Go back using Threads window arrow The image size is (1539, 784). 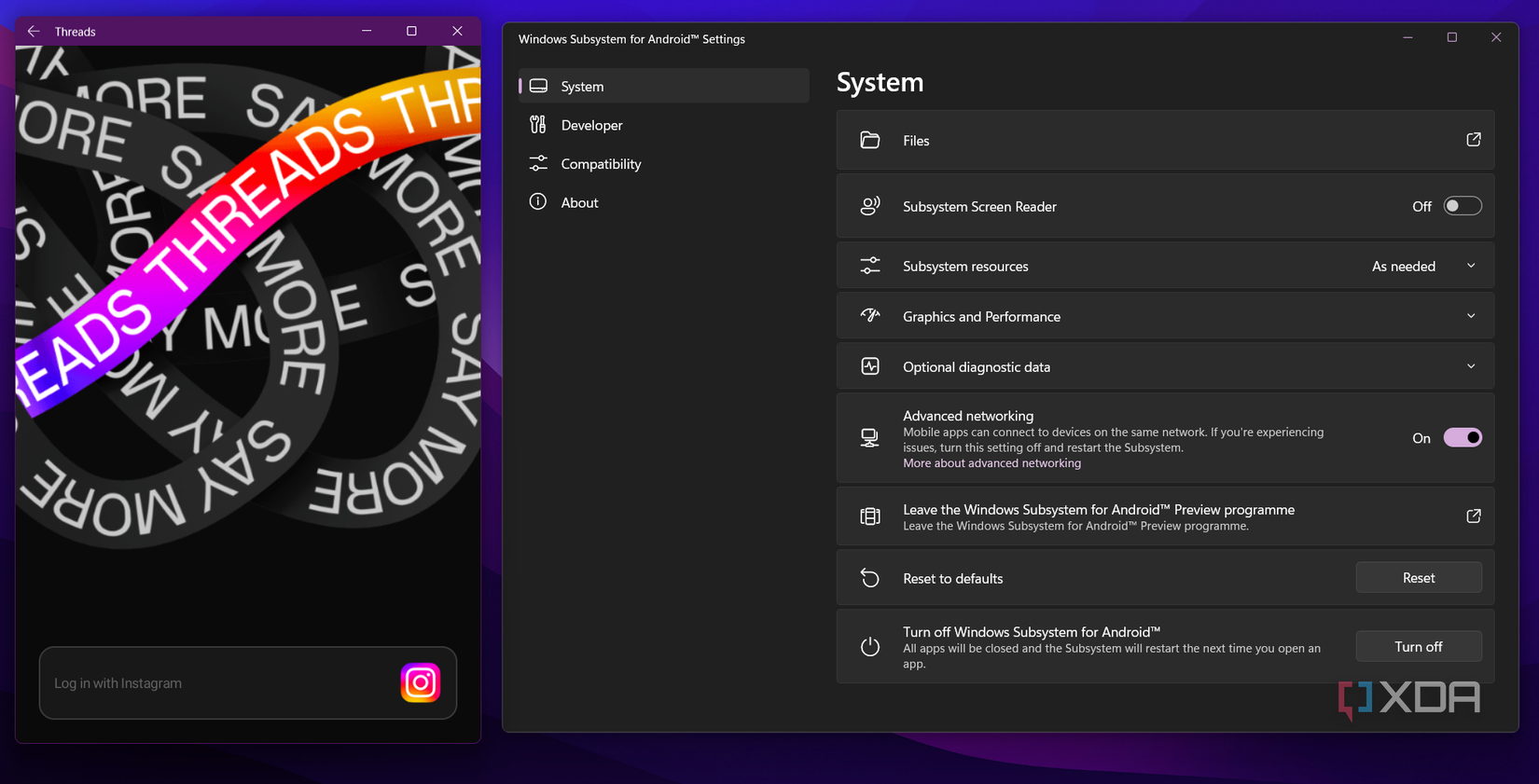[34, 31]
